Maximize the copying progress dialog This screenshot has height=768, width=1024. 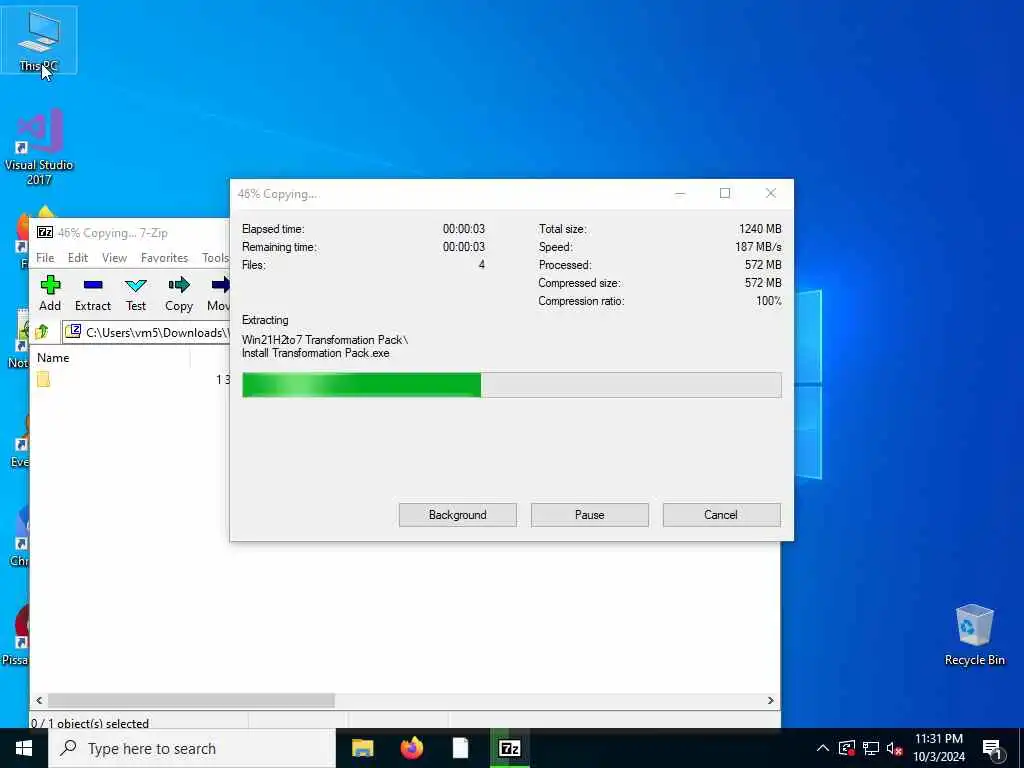tap(725, 193)
